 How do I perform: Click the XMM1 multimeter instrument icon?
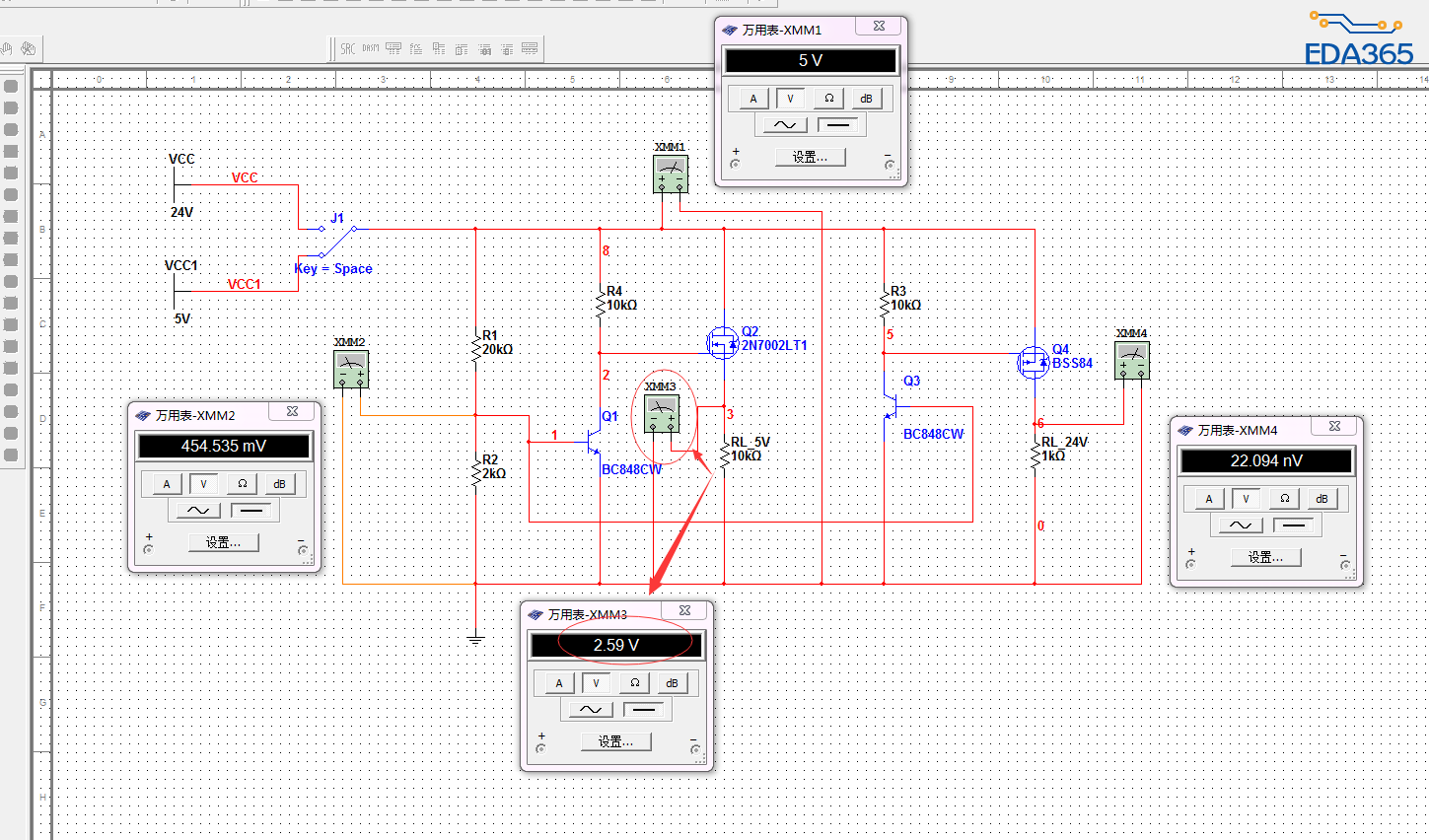[671, 174]
